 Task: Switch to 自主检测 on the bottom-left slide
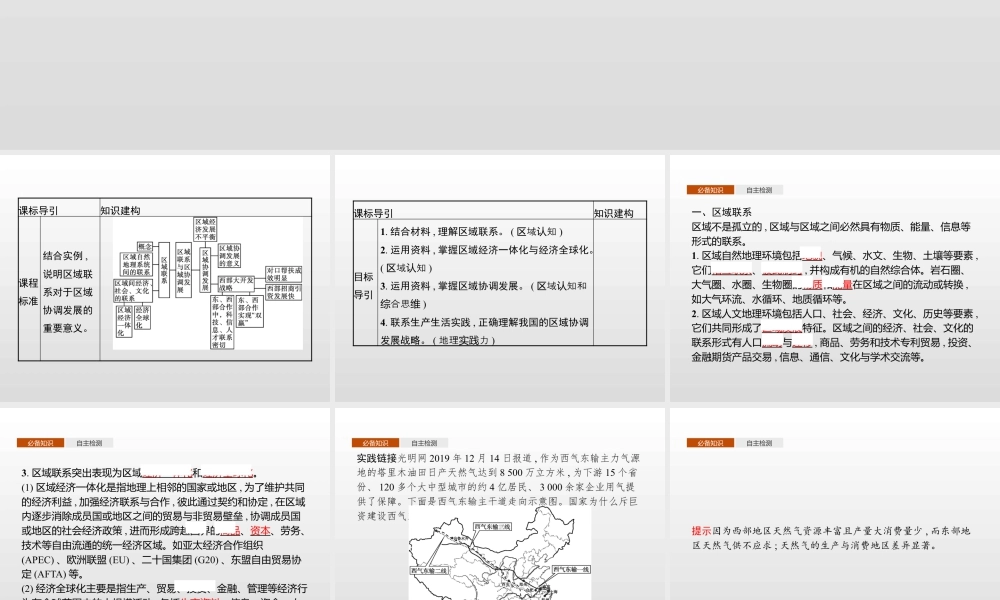coord(89,441)
